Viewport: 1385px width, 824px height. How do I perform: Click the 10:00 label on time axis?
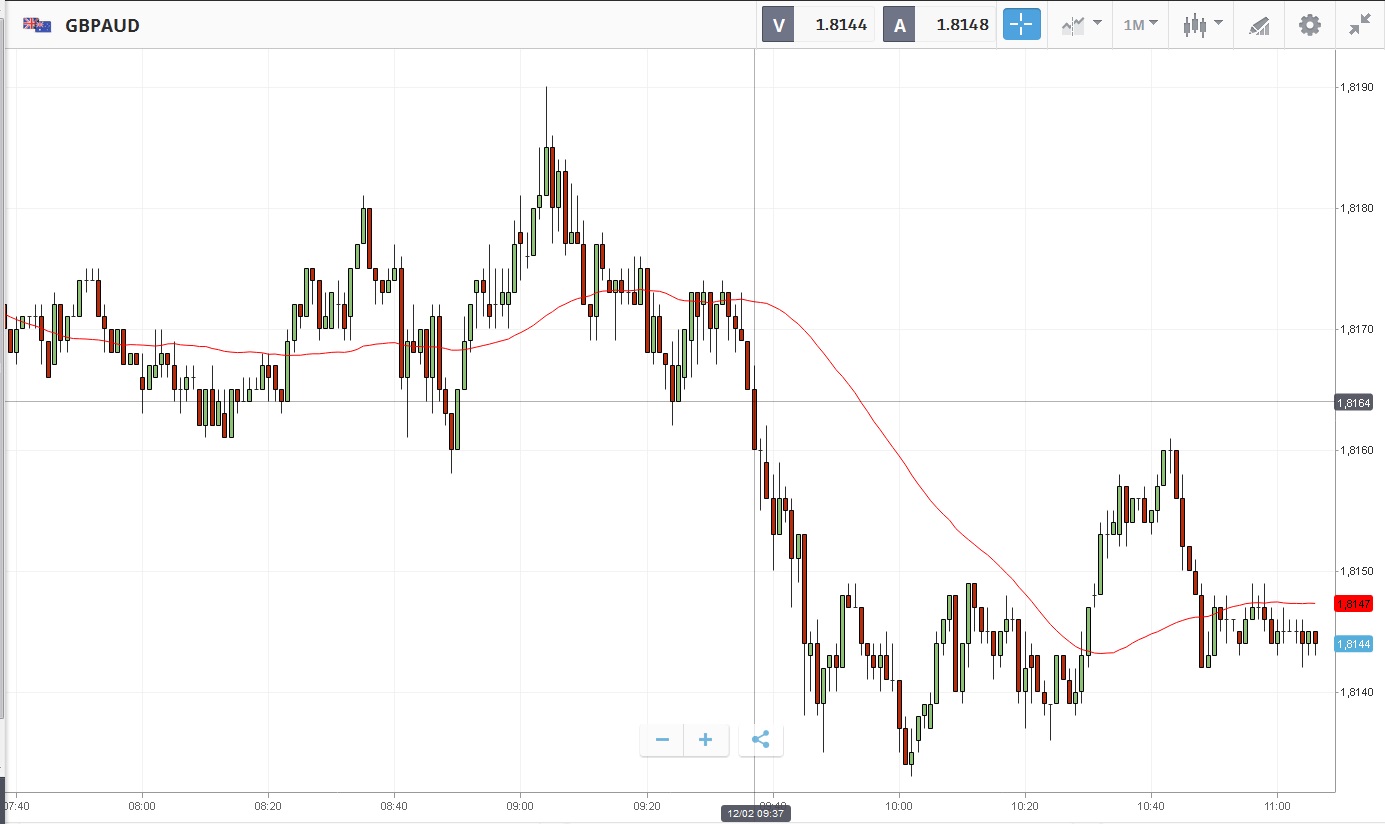click(899, 805)
